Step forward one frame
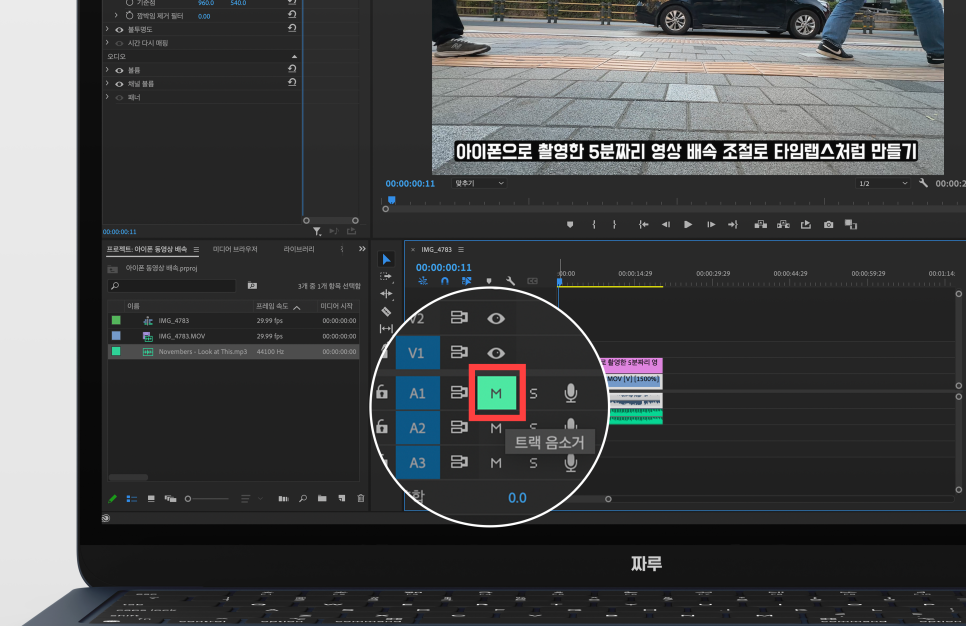 tap(710, 225)
